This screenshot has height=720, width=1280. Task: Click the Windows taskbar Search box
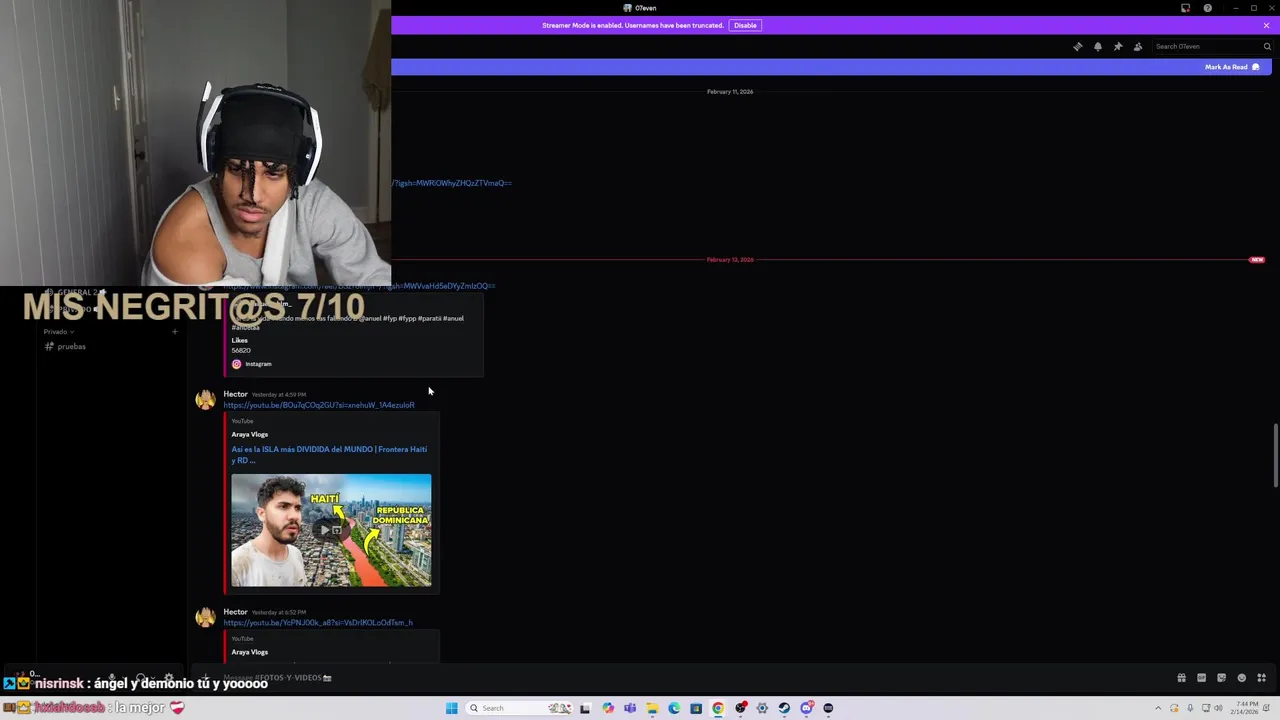(520, 708)
